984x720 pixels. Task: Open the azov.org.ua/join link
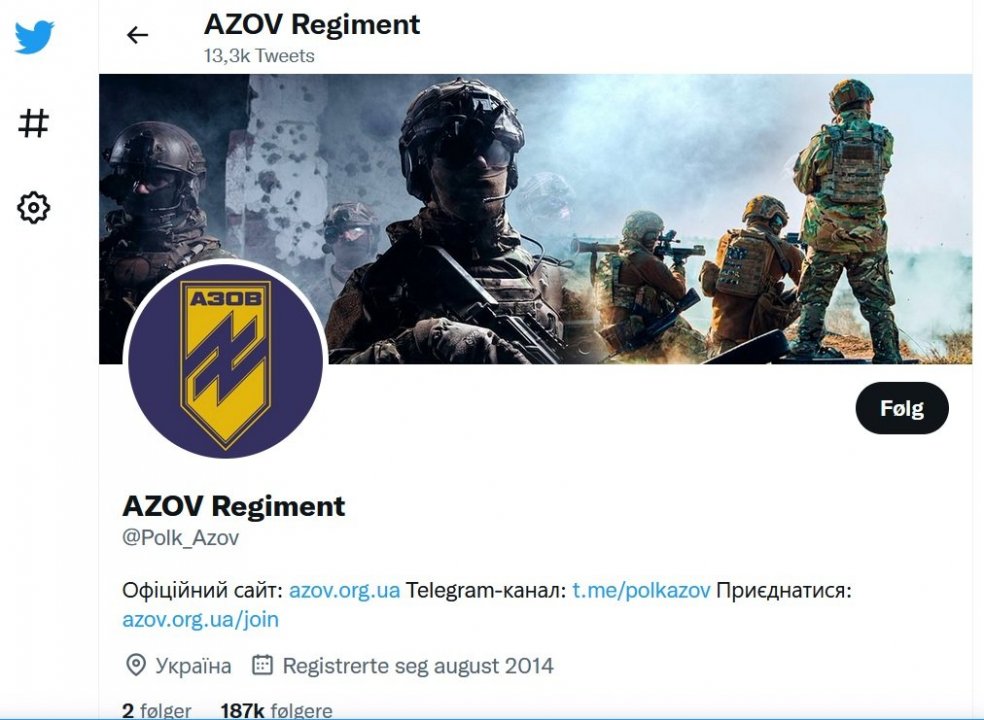tap(200, 620)
